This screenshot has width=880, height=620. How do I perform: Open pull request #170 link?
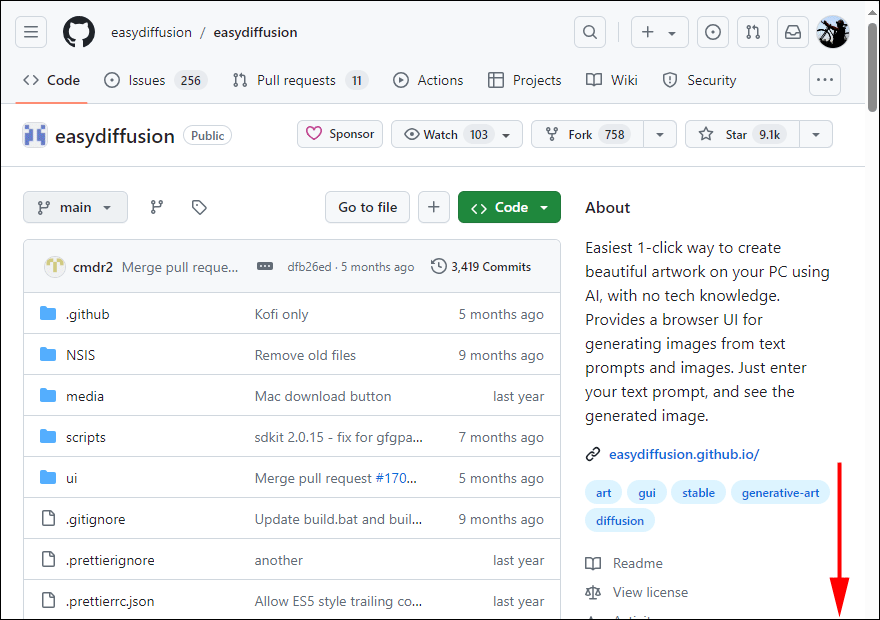click(396, 478)
